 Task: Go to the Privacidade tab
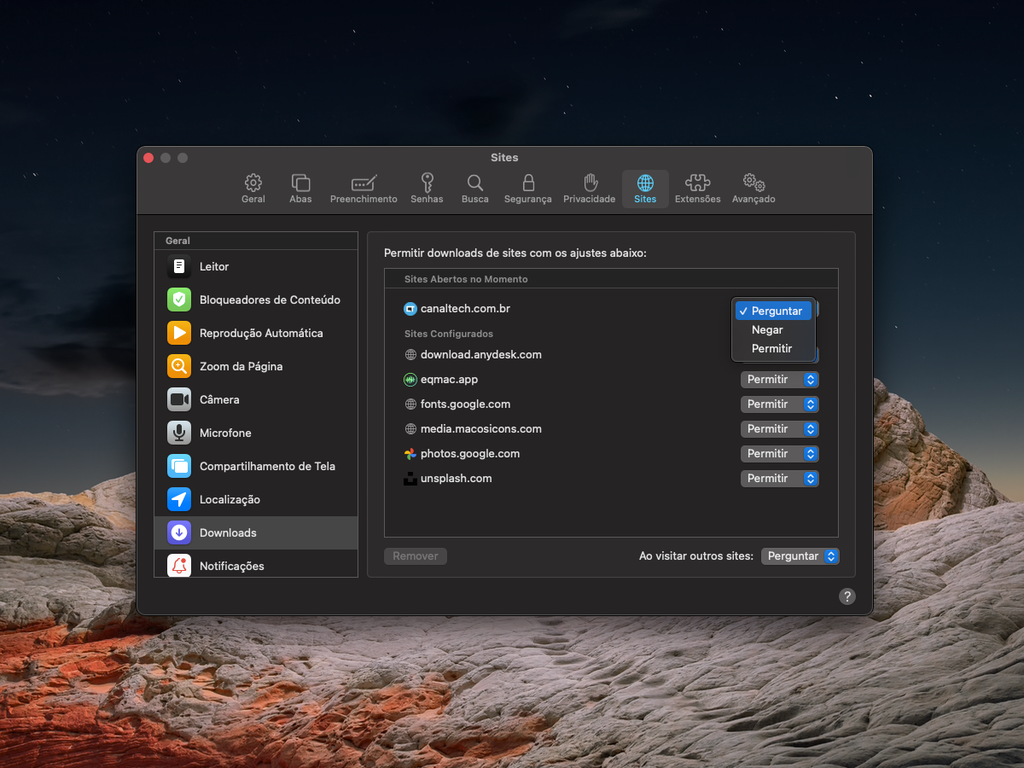tap(589, 189)
